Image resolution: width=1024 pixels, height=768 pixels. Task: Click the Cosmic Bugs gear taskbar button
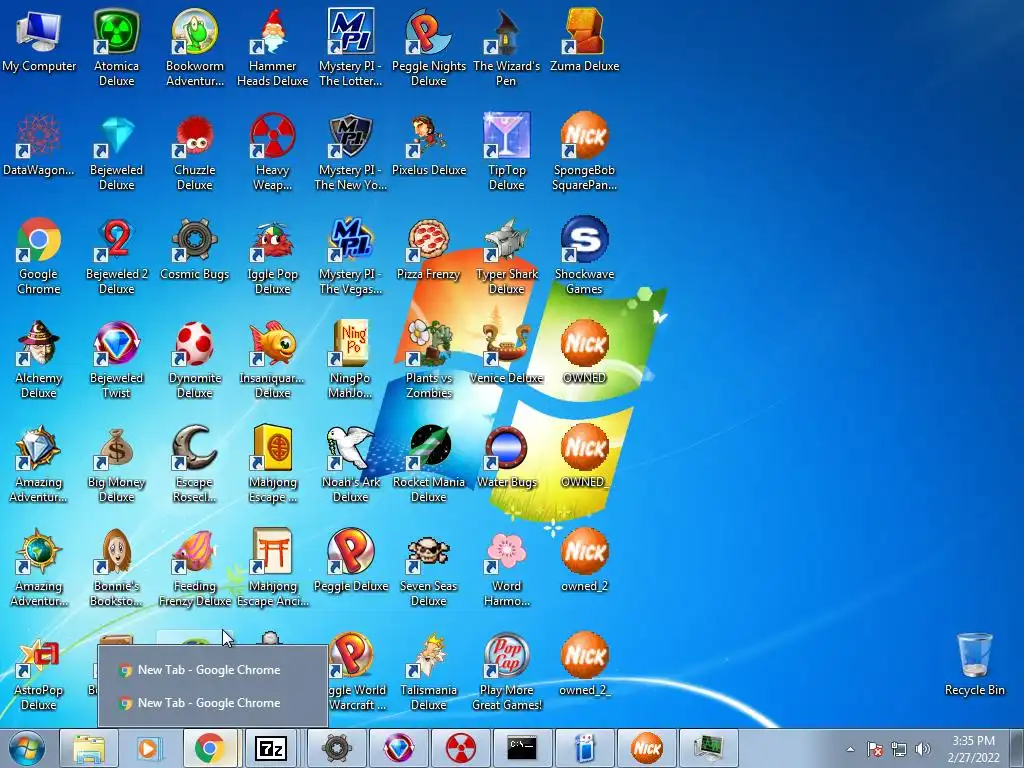click(336, 748)
